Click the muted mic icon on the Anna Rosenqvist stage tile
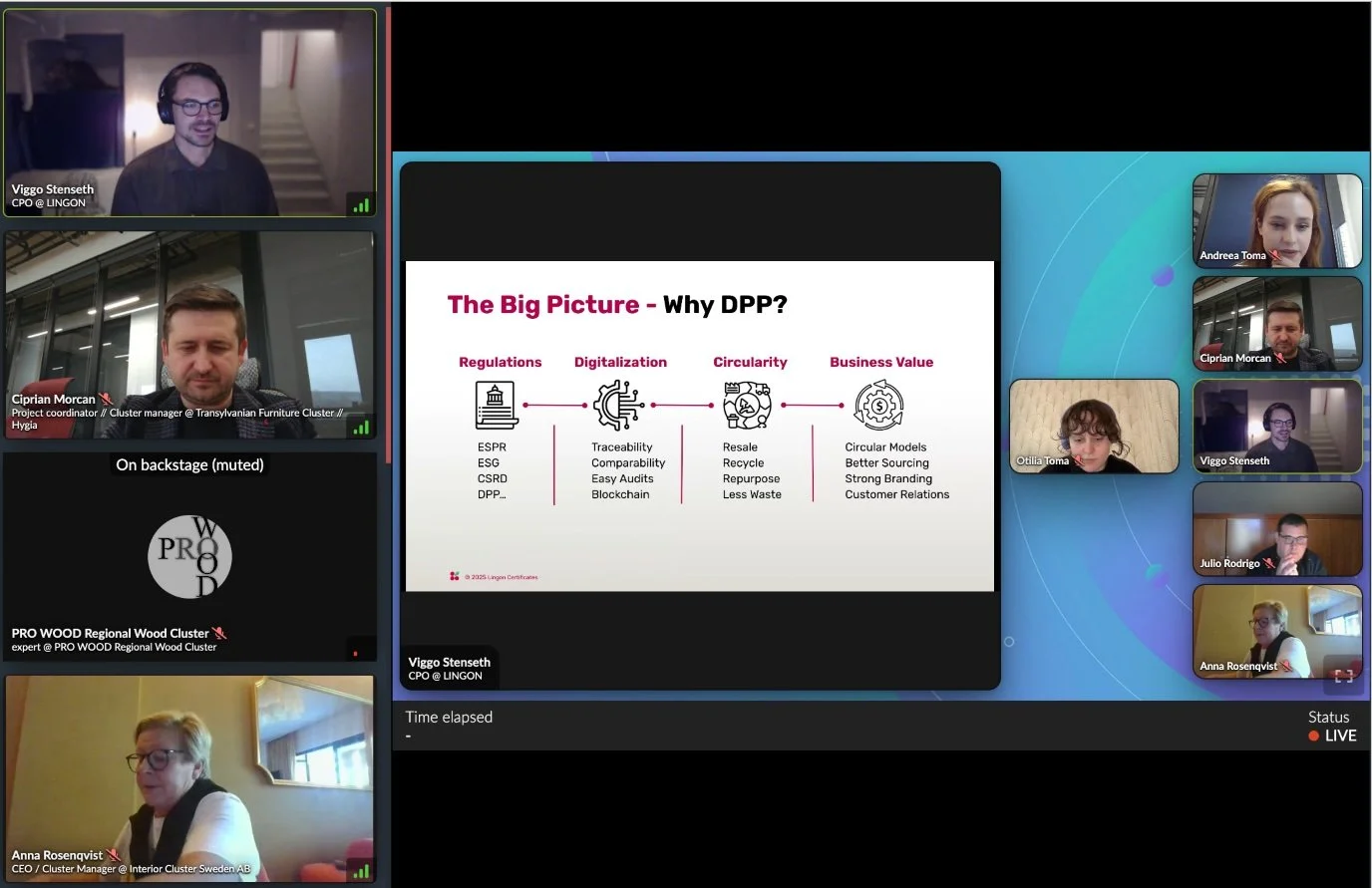Image resolution: width=1372 pixels, height=888 pixels. [x=1286, y=666]
